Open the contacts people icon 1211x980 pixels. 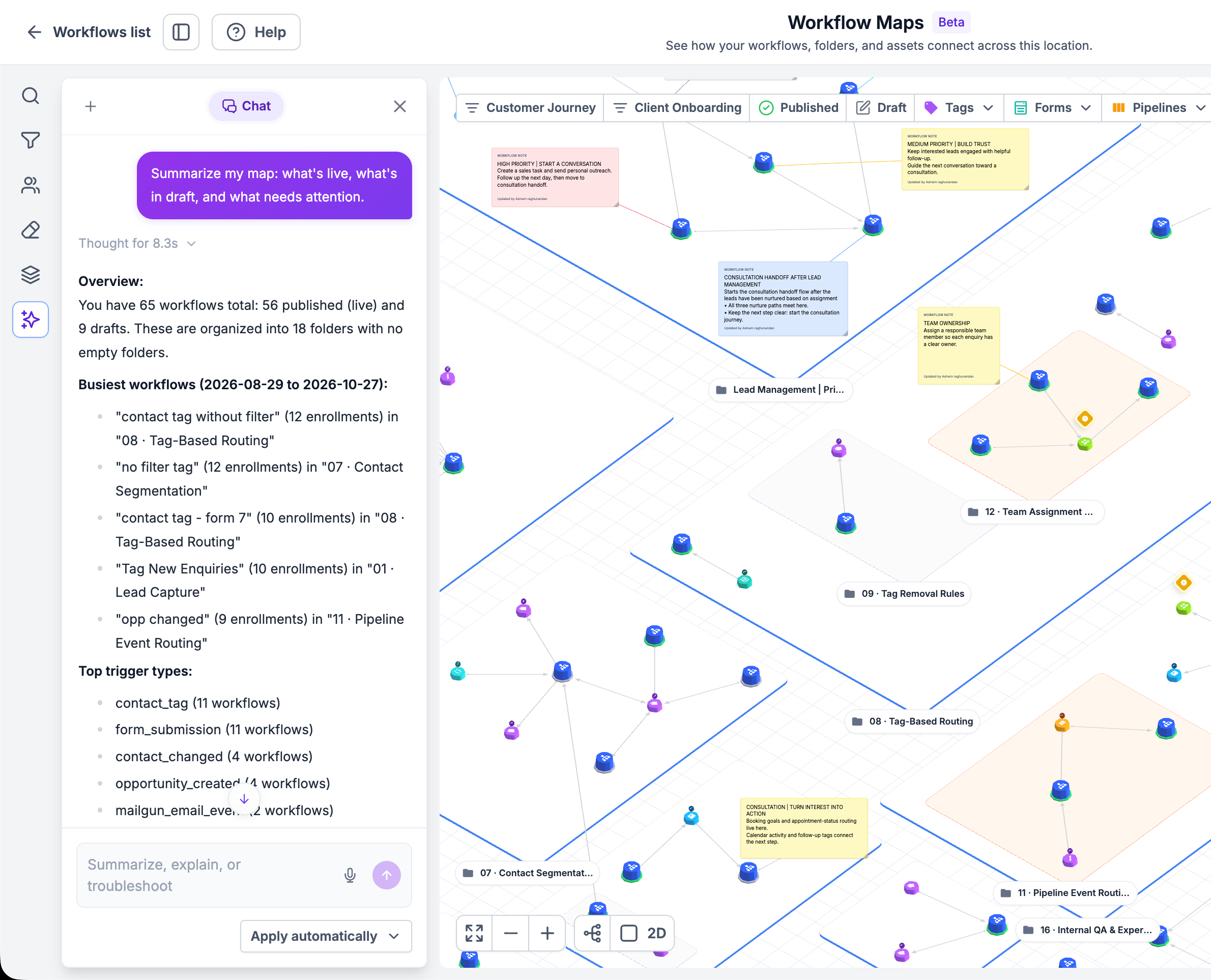[x=31, y=185]
